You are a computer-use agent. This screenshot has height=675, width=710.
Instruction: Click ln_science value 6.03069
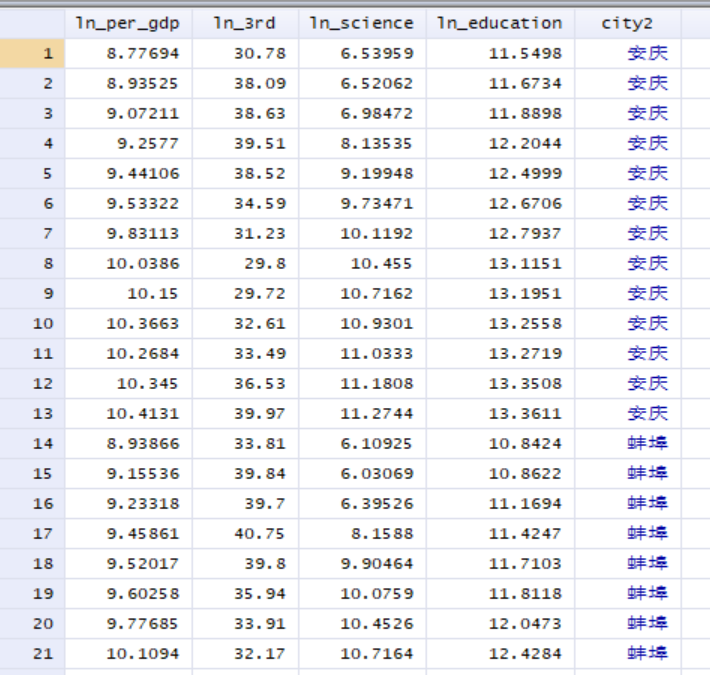click(x=377, y=474)
